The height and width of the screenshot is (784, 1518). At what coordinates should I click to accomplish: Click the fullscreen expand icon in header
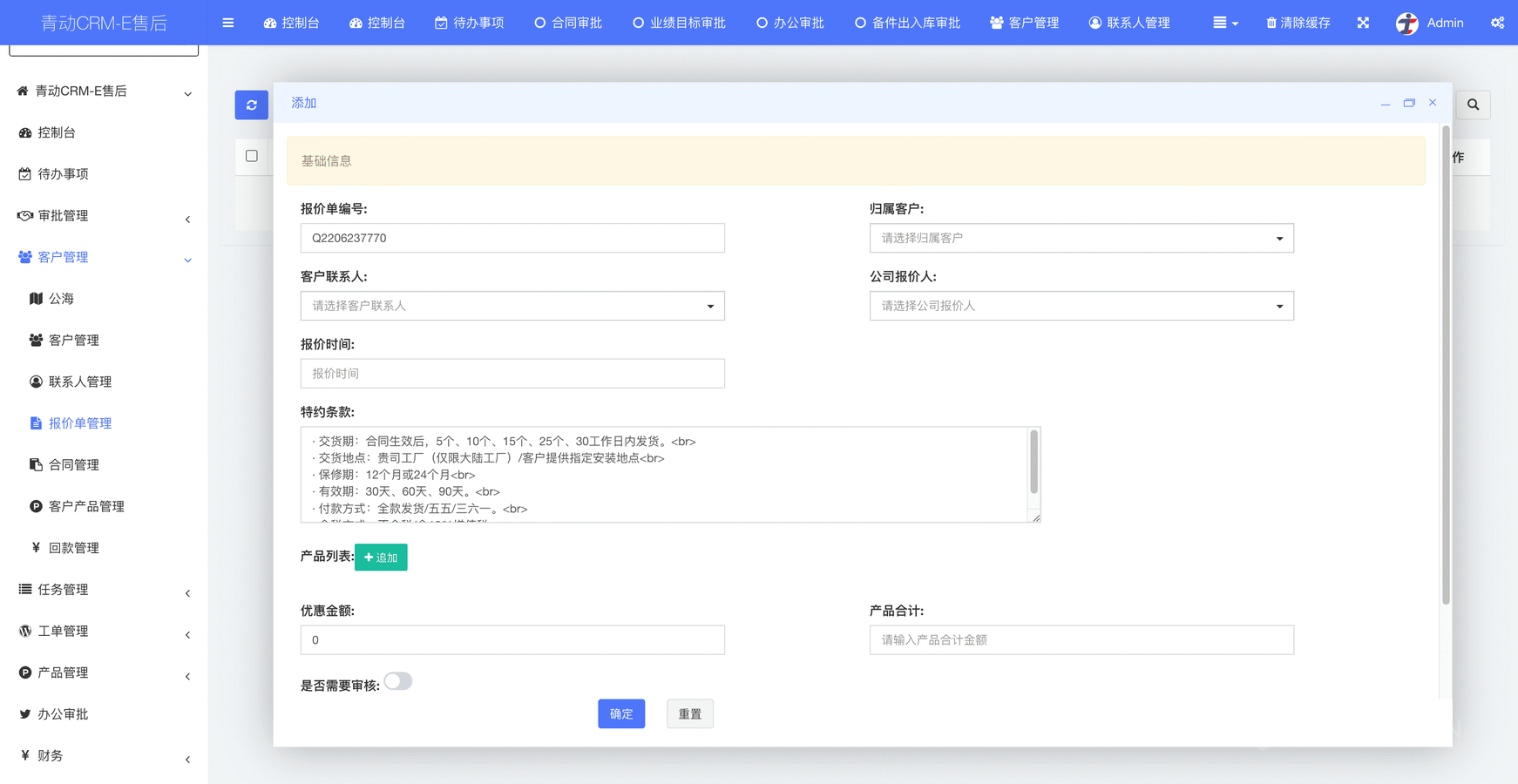point(1363,23)
